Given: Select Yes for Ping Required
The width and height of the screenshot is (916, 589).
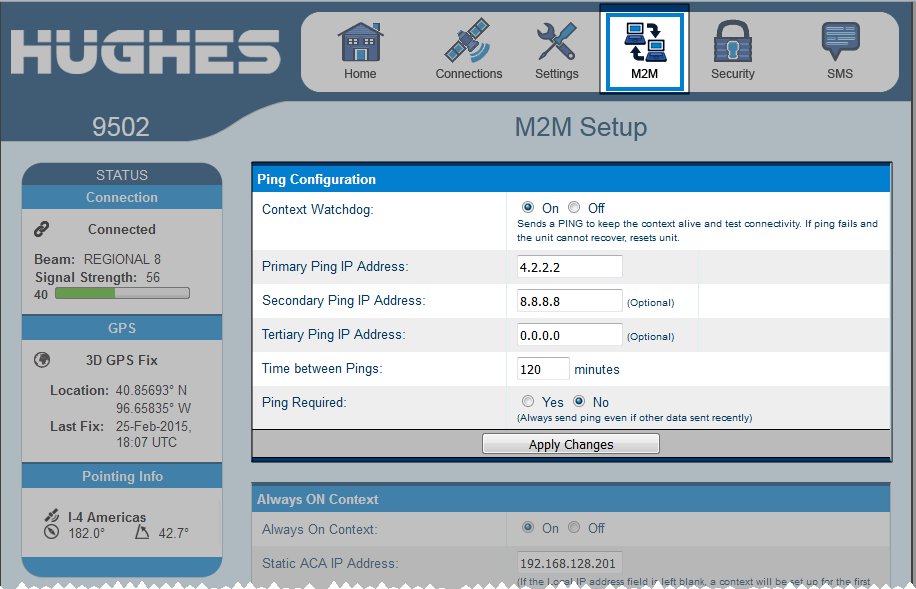Looking at the screenshot, I should 528,402.
